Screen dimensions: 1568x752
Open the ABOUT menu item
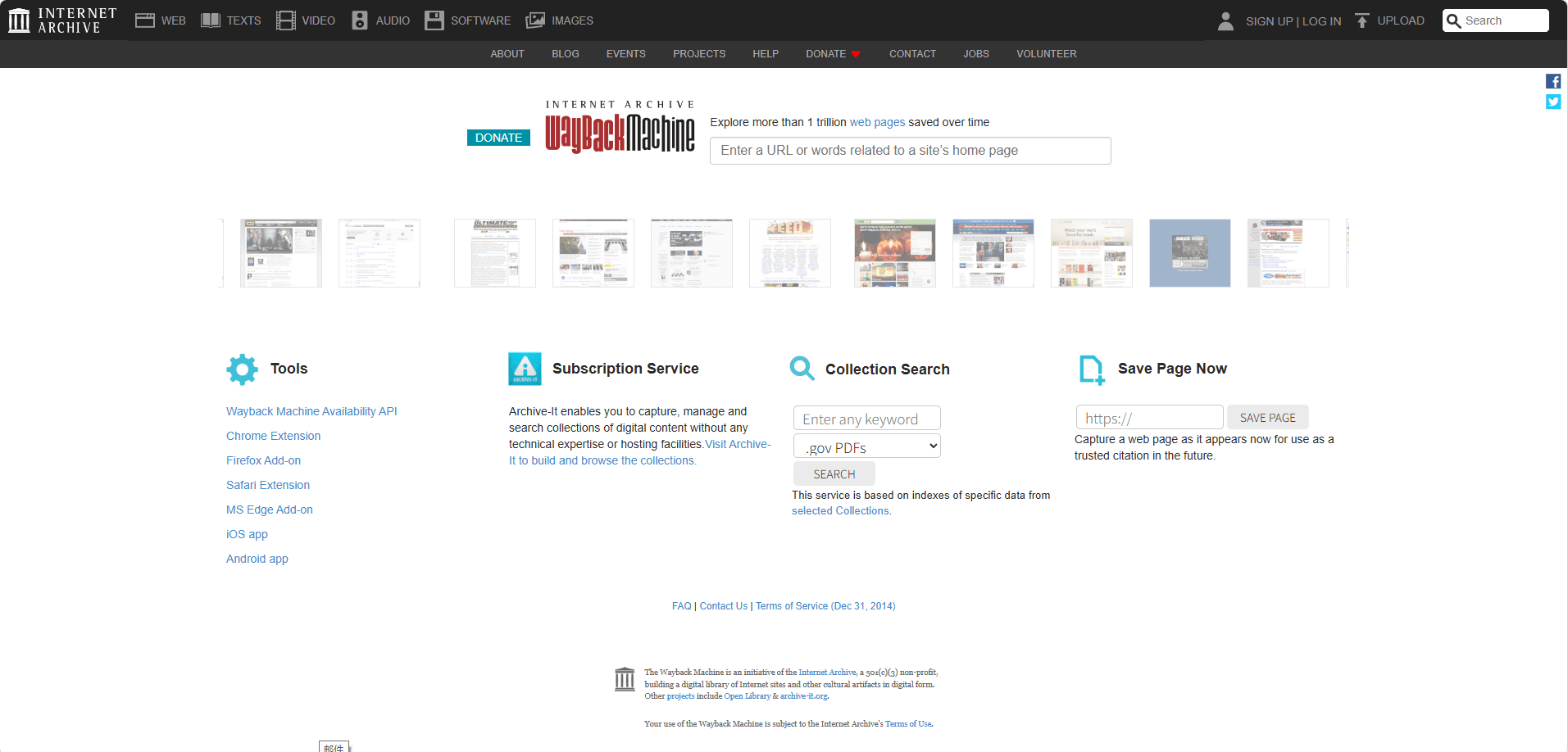point(507,54)
